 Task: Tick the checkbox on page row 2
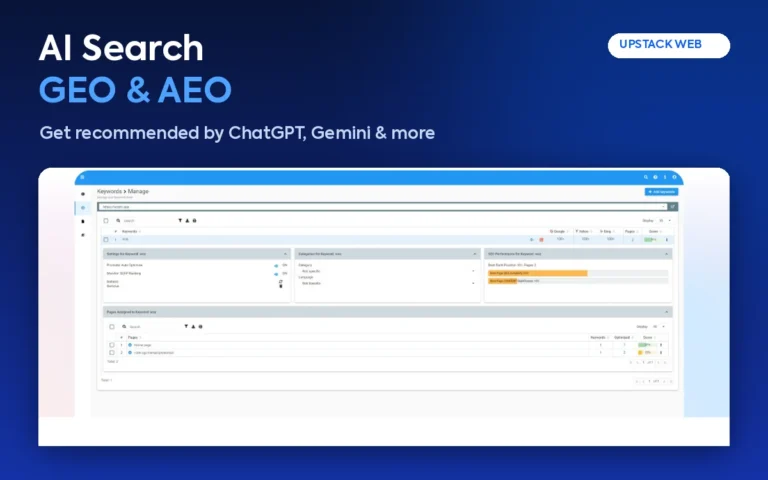[112, 352]
